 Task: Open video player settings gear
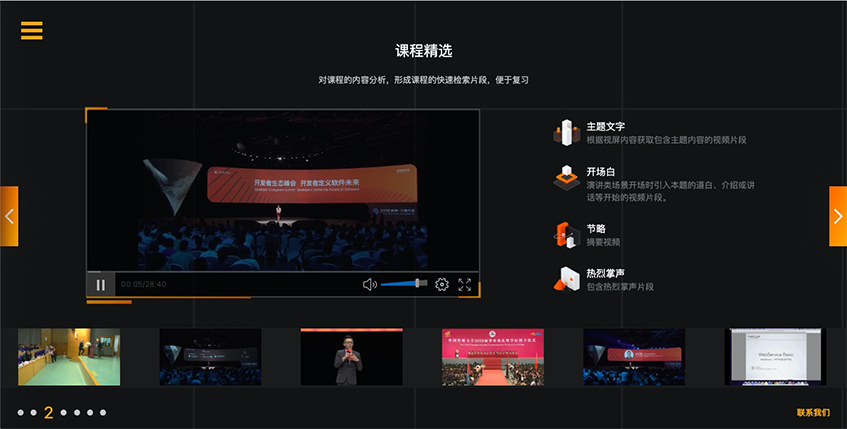pos(441,285)
